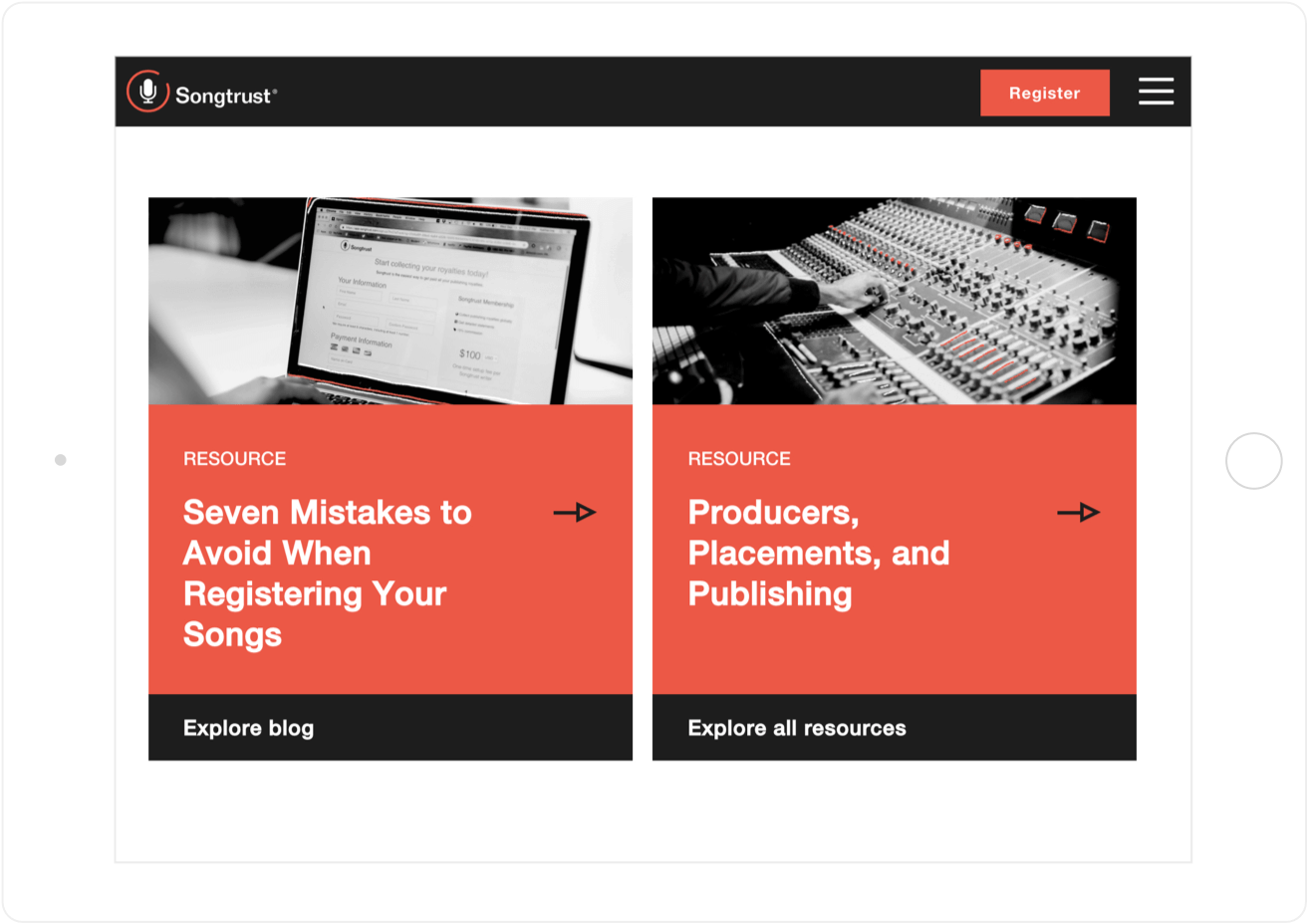Click the Songtrust microphone logo
The width and height of the screenshot is (1307, 924).
click(x=147, y=92)
